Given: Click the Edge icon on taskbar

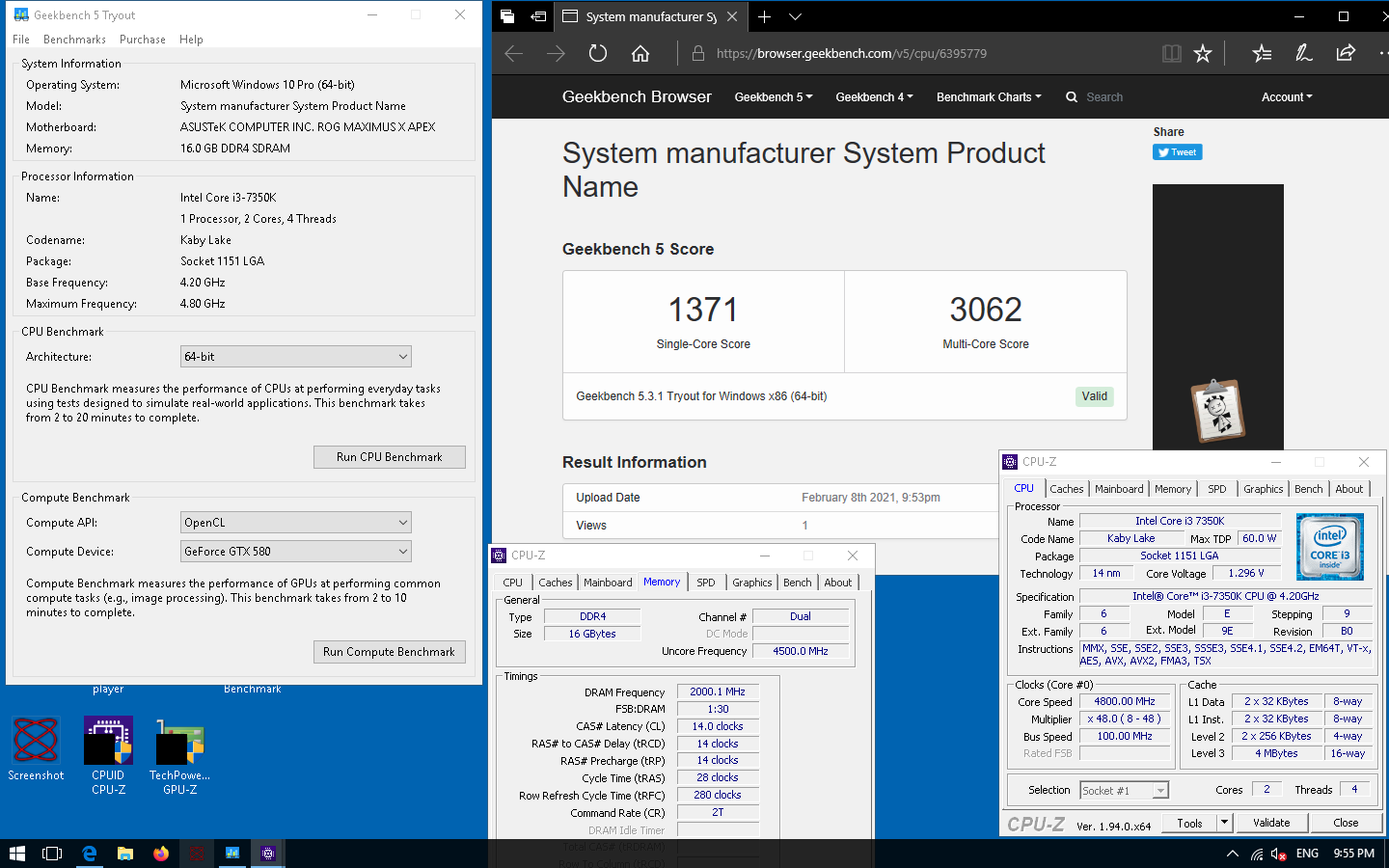Looking at the screenshot, I should (x=89, y=854).
